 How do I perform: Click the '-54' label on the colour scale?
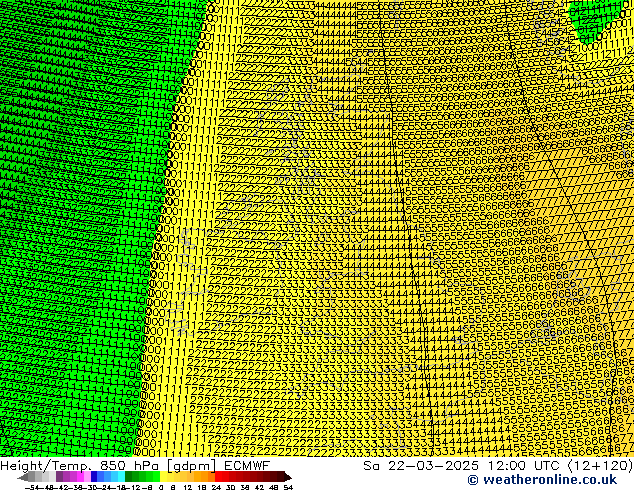point(32,488)
